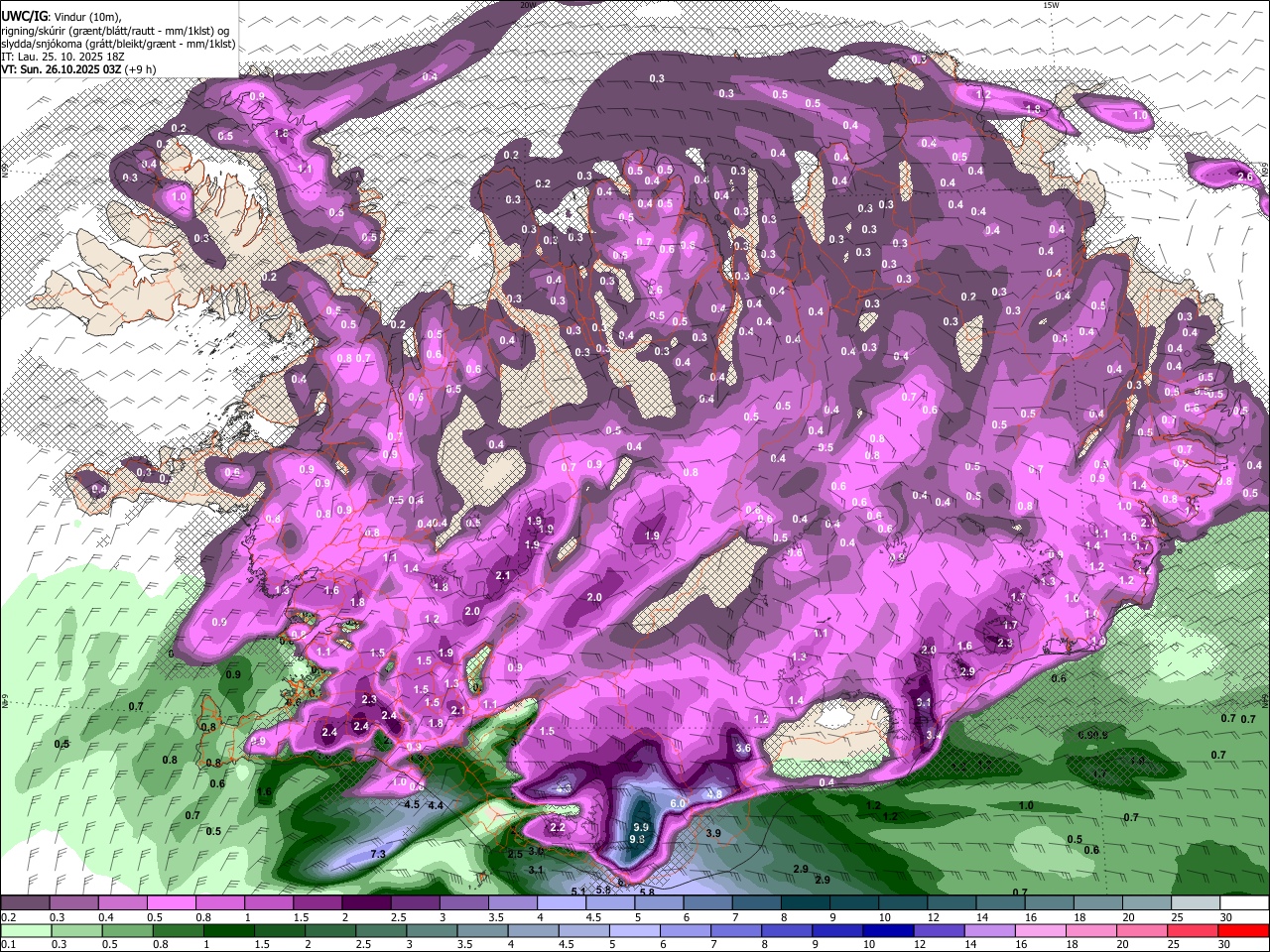Image resolution: width=1270 pixels, height=952 pixels.
Task: Click the 'IT: Lau. 25. 10. 2025 18Z' line
Action: pos(63,57)
